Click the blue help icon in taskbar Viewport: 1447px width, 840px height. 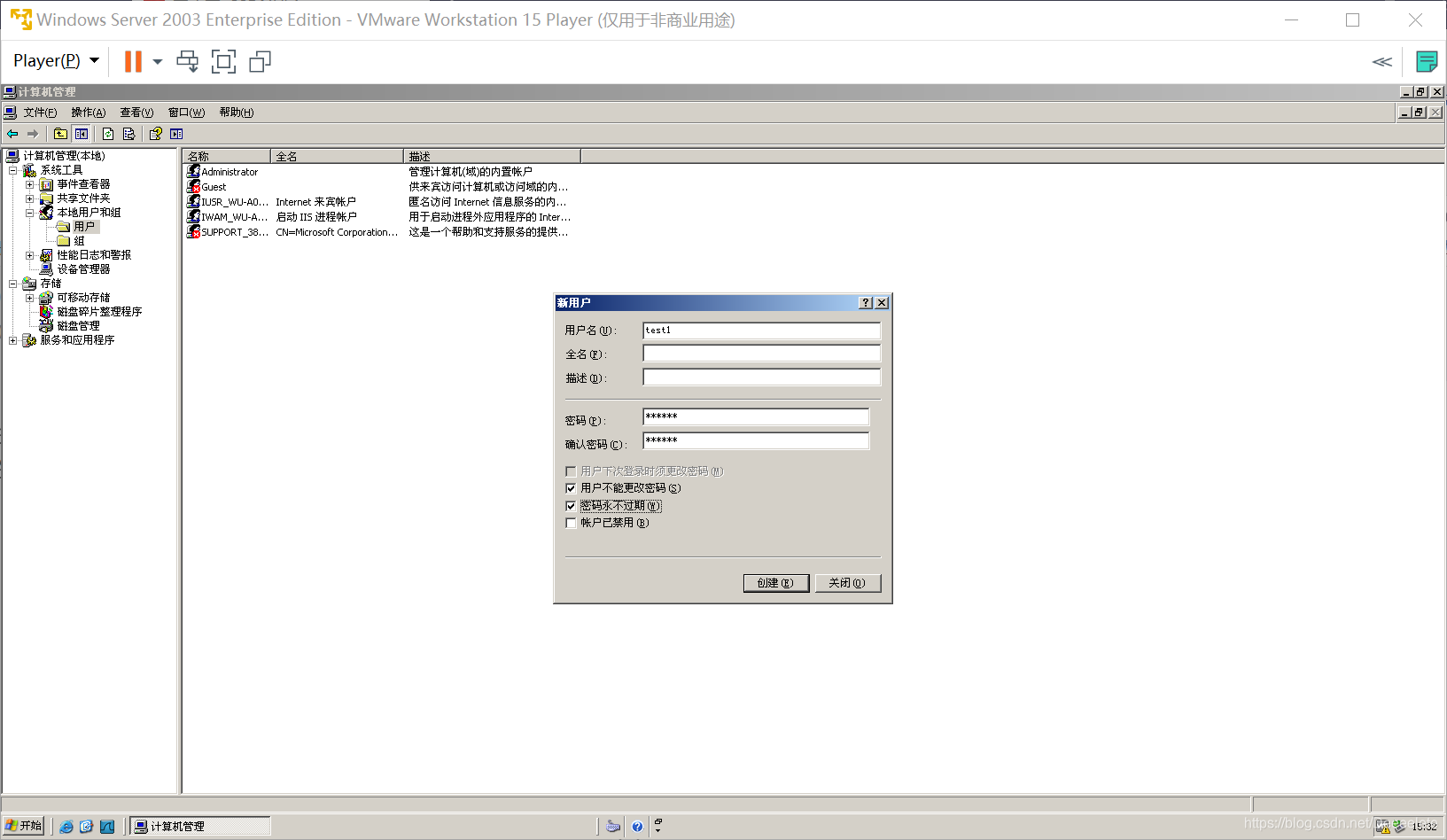pos(637,827)
